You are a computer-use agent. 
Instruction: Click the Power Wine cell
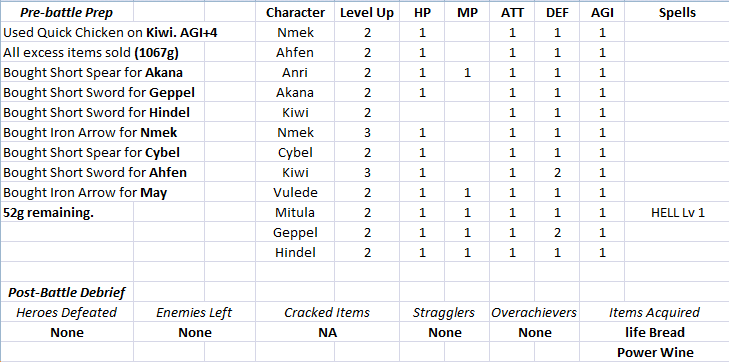tap(655, 352)
